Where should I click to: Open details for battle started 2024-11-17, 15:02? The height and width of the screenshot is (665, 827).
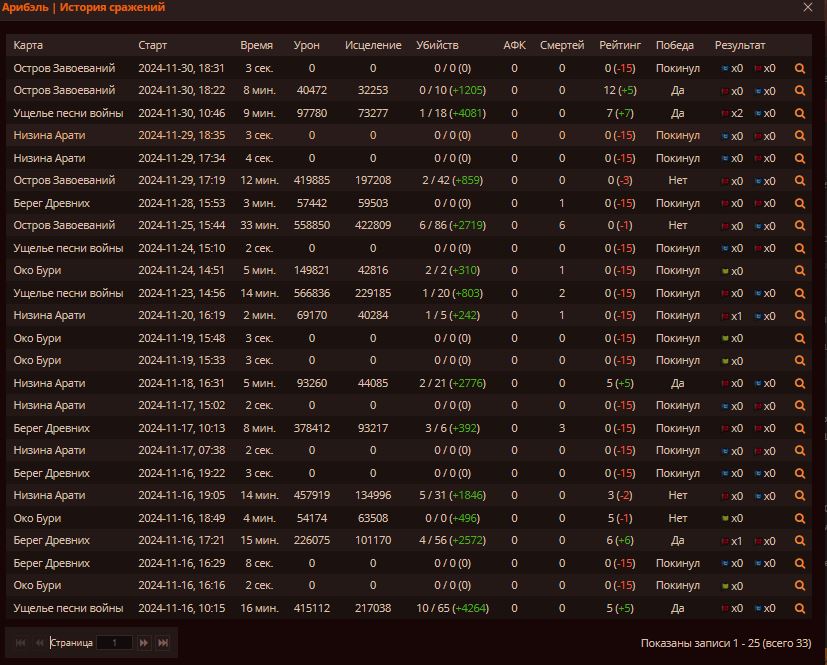click(800, 406)
